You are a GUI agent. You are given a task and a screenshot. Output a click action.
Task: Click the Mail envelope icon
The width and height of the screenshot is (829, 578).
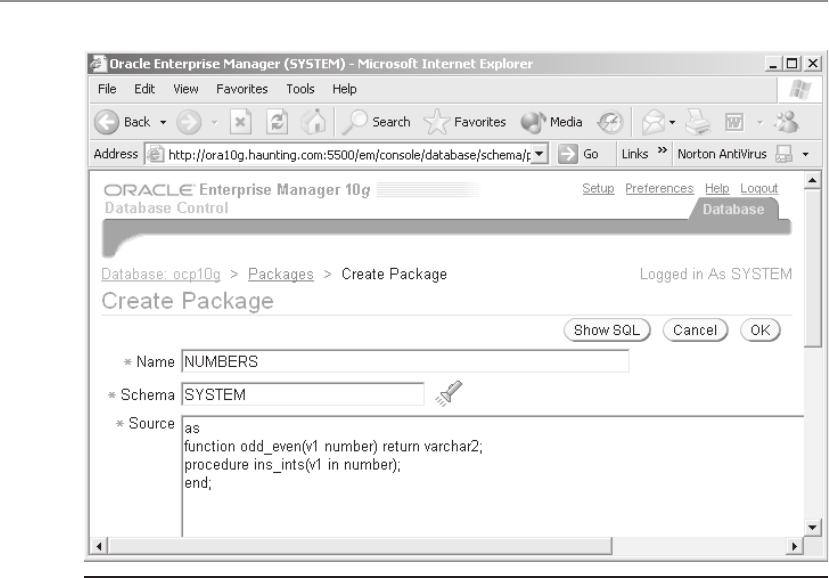point(653,122)
